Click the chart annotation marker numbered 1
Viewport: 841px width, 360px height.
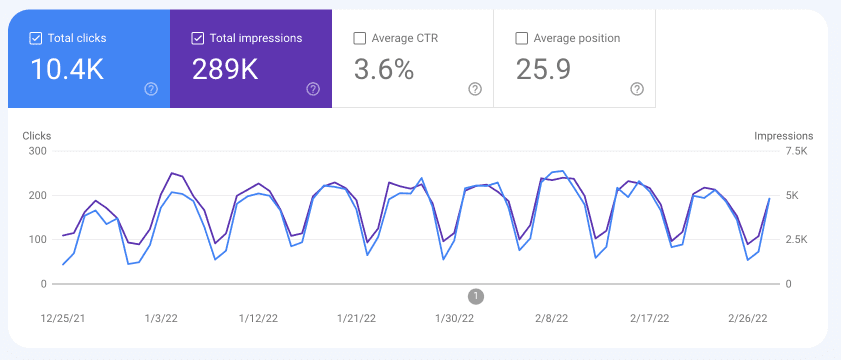(x=476, y=296)
